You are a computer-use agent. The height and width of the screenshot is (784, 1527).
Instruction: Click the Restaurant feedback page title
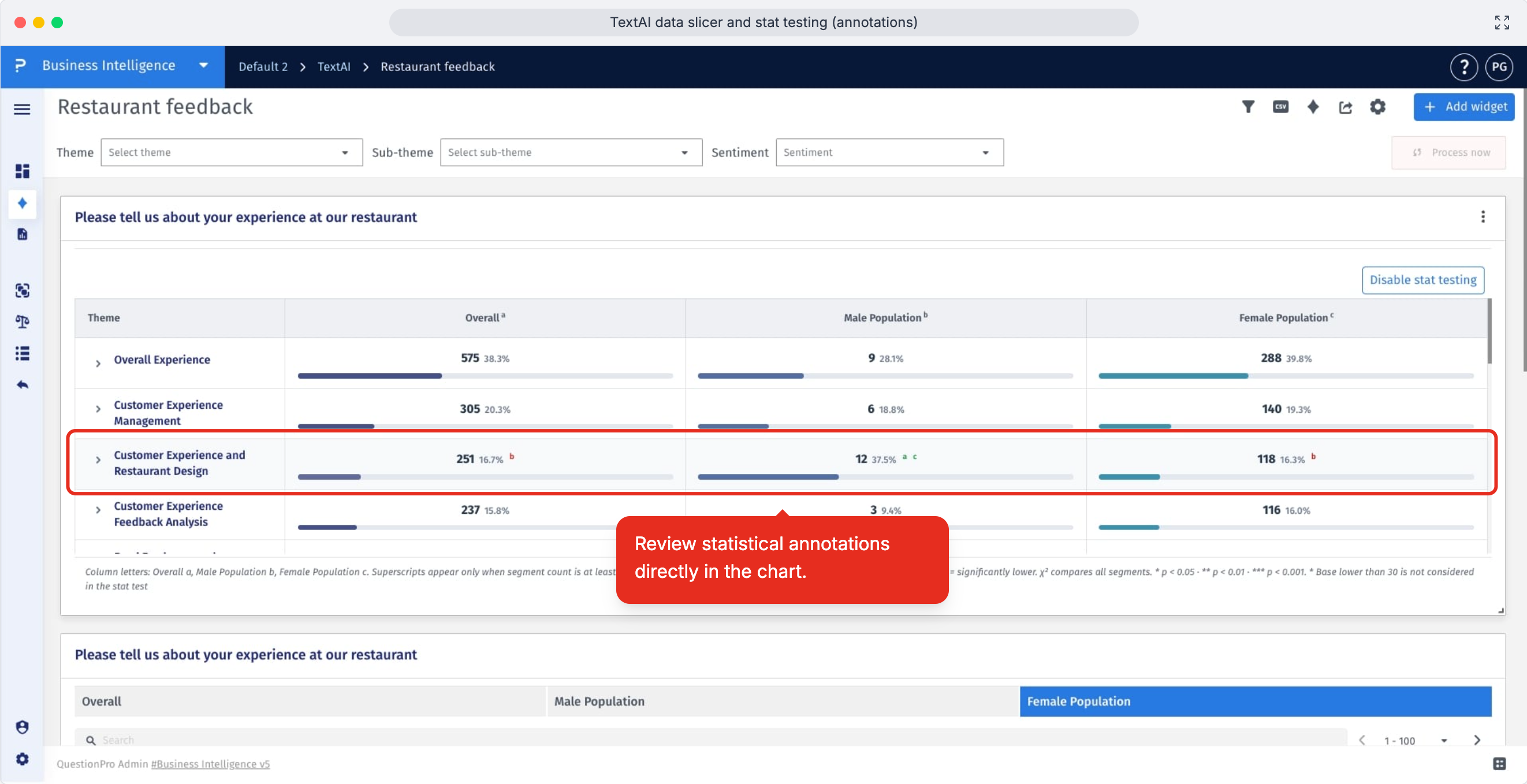(155, 107)
